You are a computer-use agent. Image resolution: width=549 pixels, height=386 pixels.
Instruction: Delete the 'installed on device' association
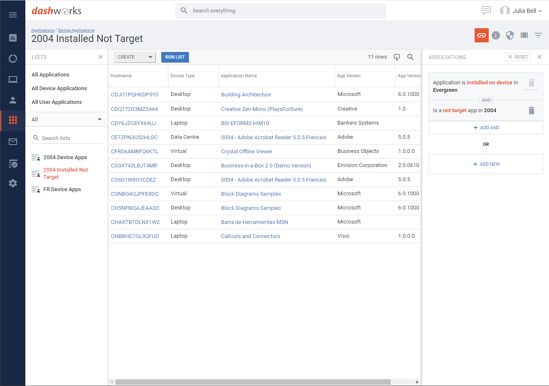click(x=531, y=83)
